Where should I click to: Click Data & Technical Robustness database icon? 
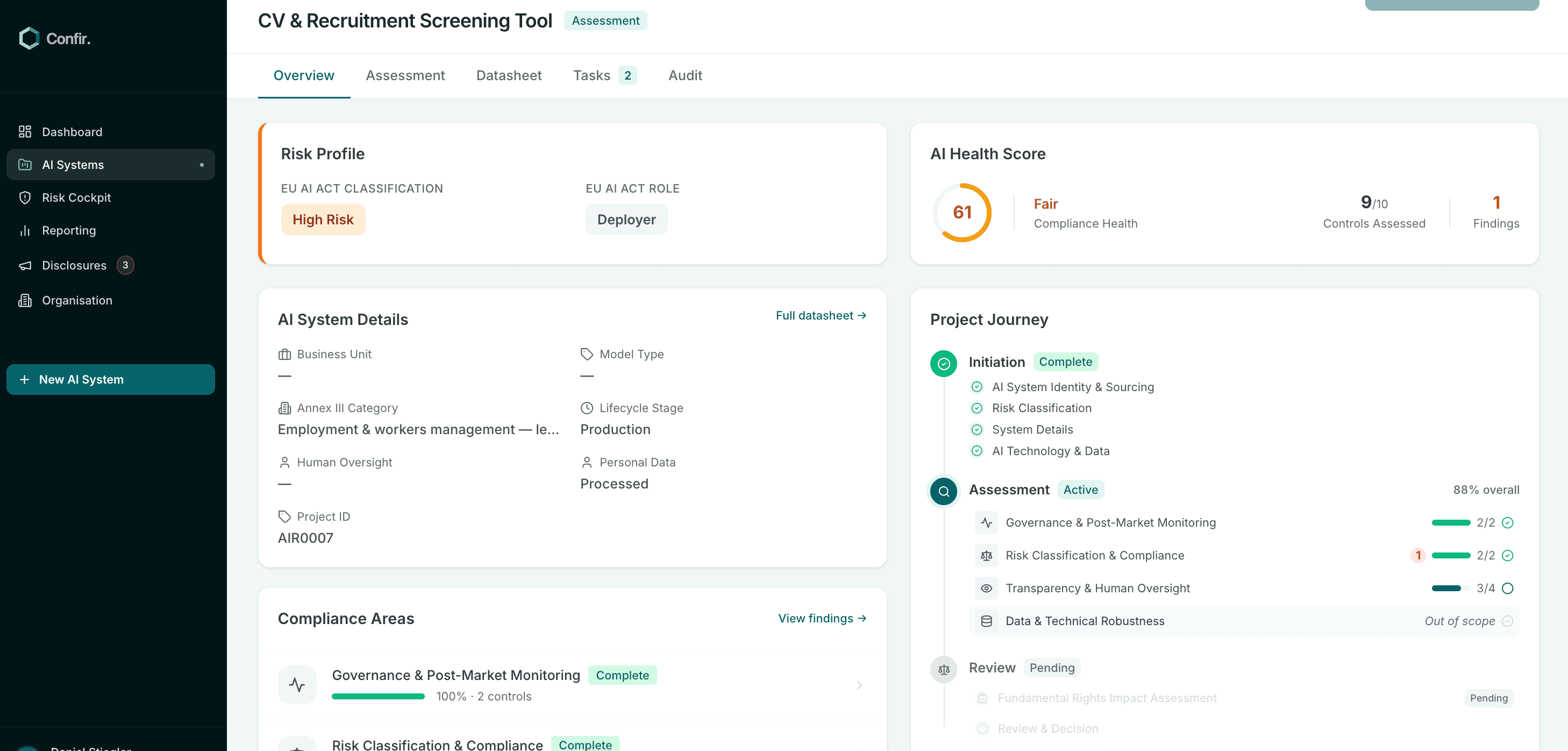(x=986, y=621)
